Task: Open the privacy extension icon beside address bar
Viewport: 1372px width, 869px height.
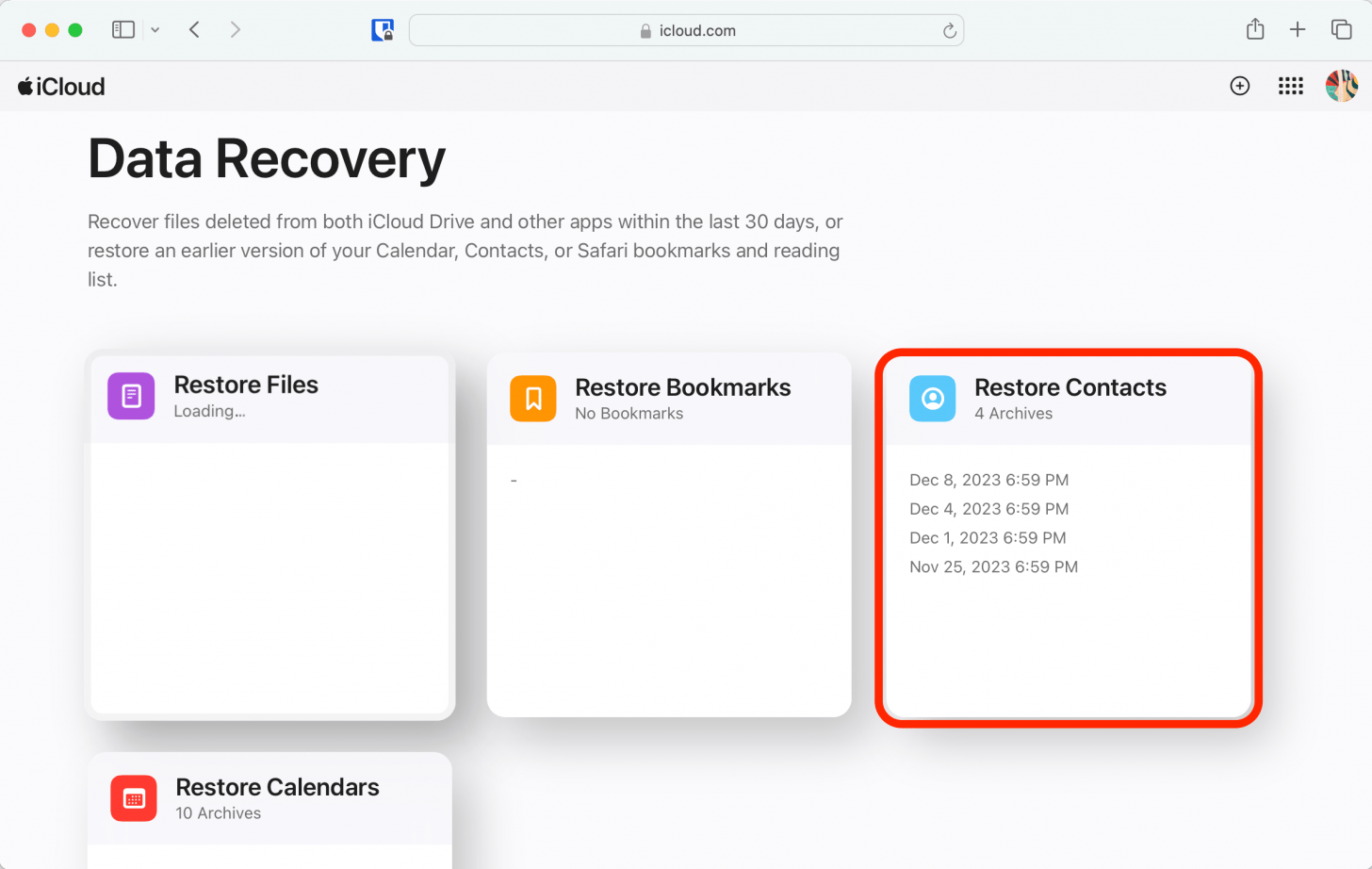Action: 383,31
